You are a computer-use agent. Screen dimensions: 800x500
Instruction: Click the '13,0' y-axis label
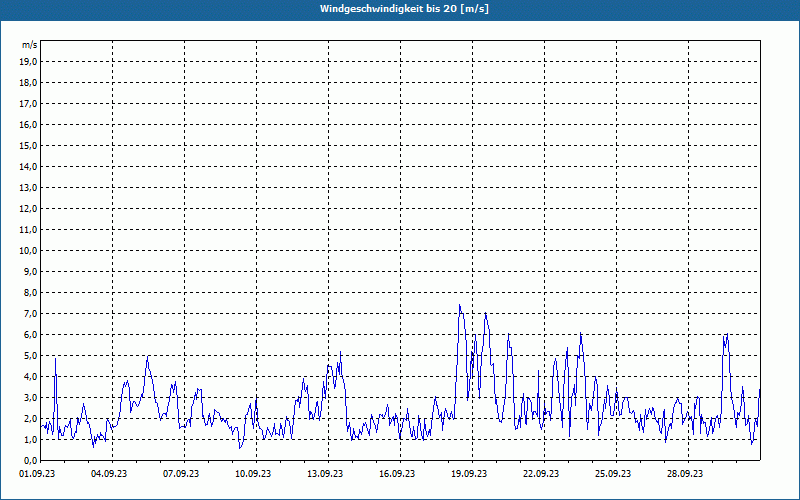(x=28, y=188)
